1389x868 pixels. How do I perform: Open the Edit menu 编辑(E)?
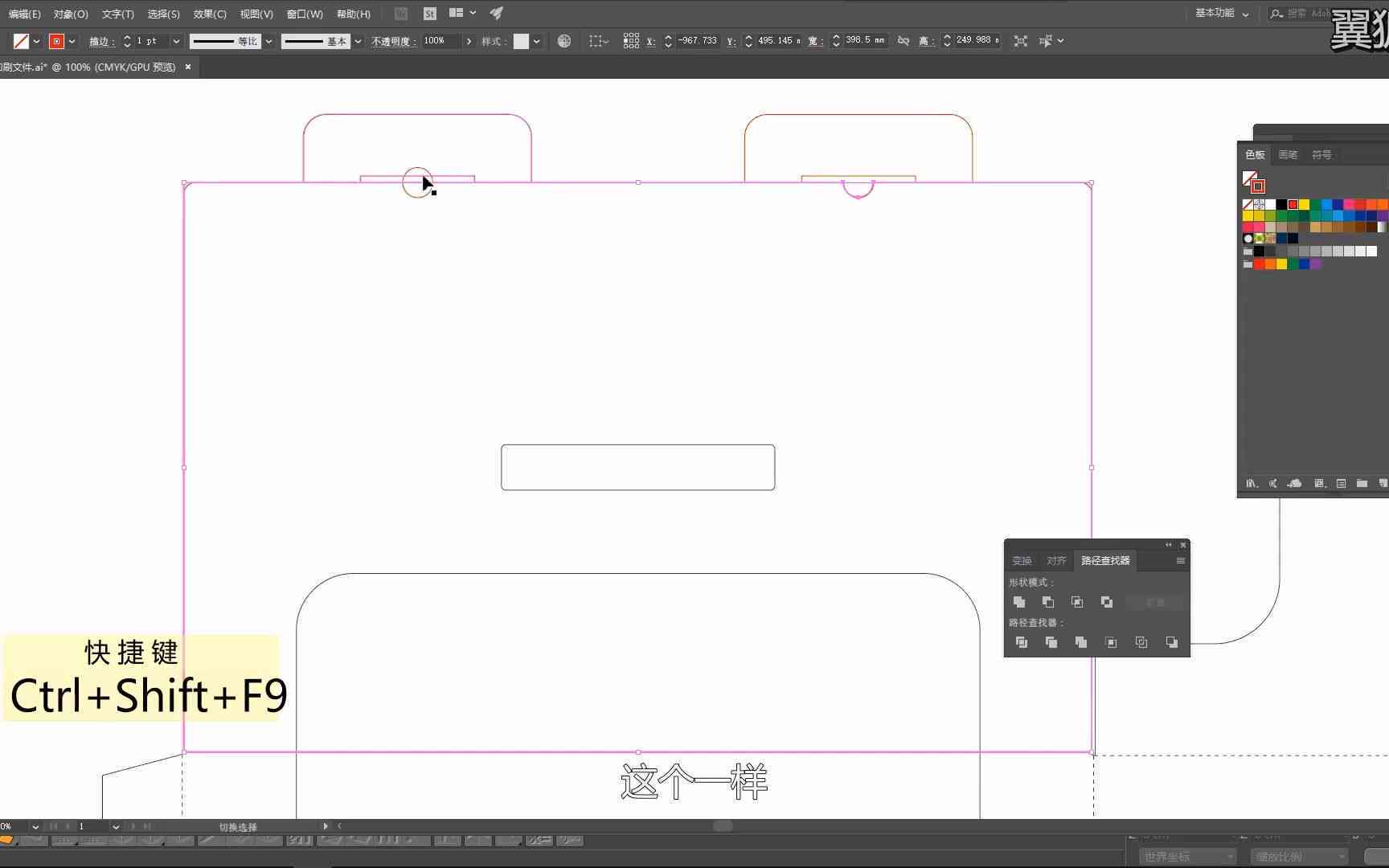[x=24, y=14]
